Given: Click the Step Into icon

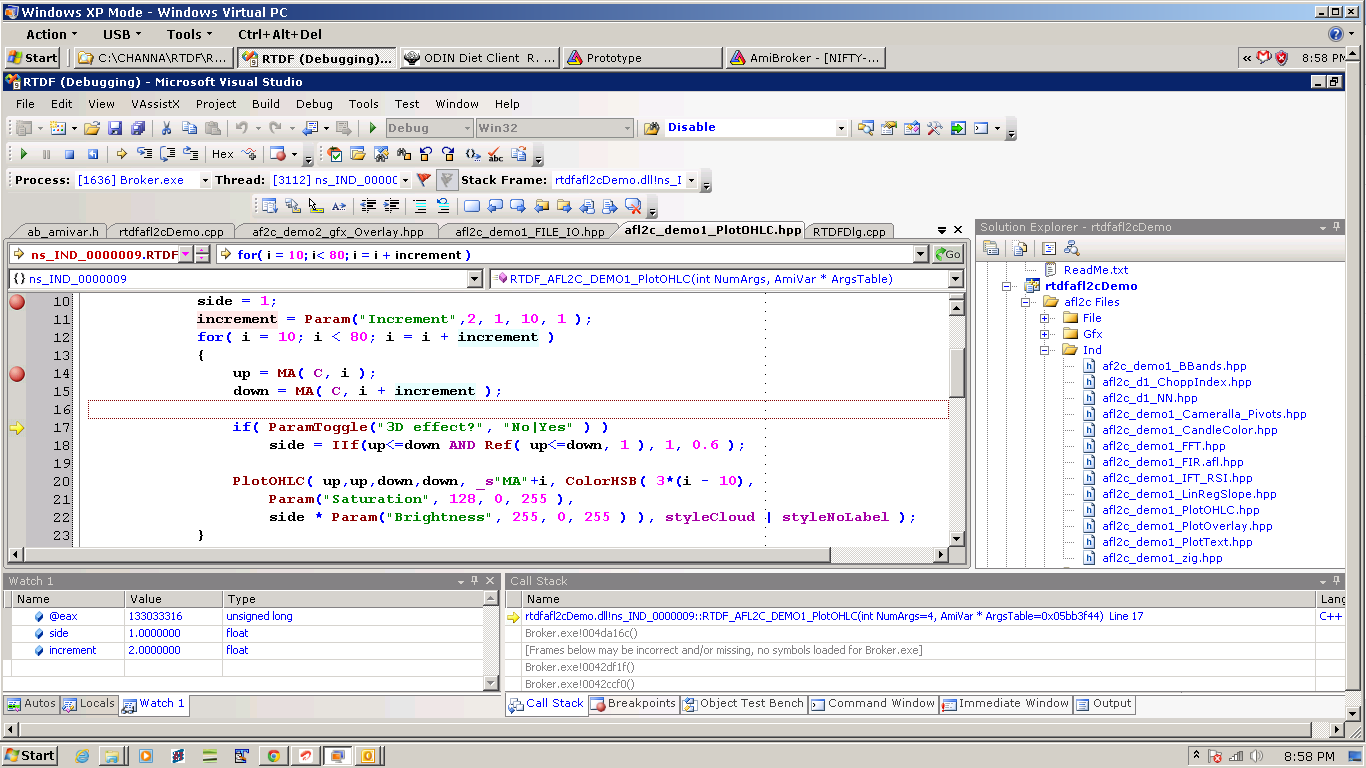Looking at the screenshot, I should [x=144, y=154].
